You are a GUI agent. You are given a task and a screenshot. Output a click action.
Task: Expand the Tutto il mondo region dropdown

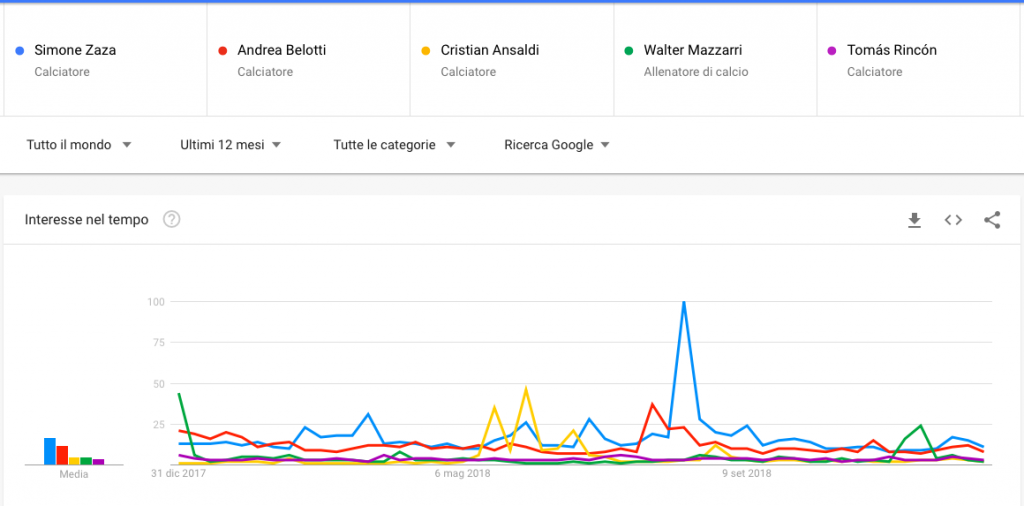[79, 145]
